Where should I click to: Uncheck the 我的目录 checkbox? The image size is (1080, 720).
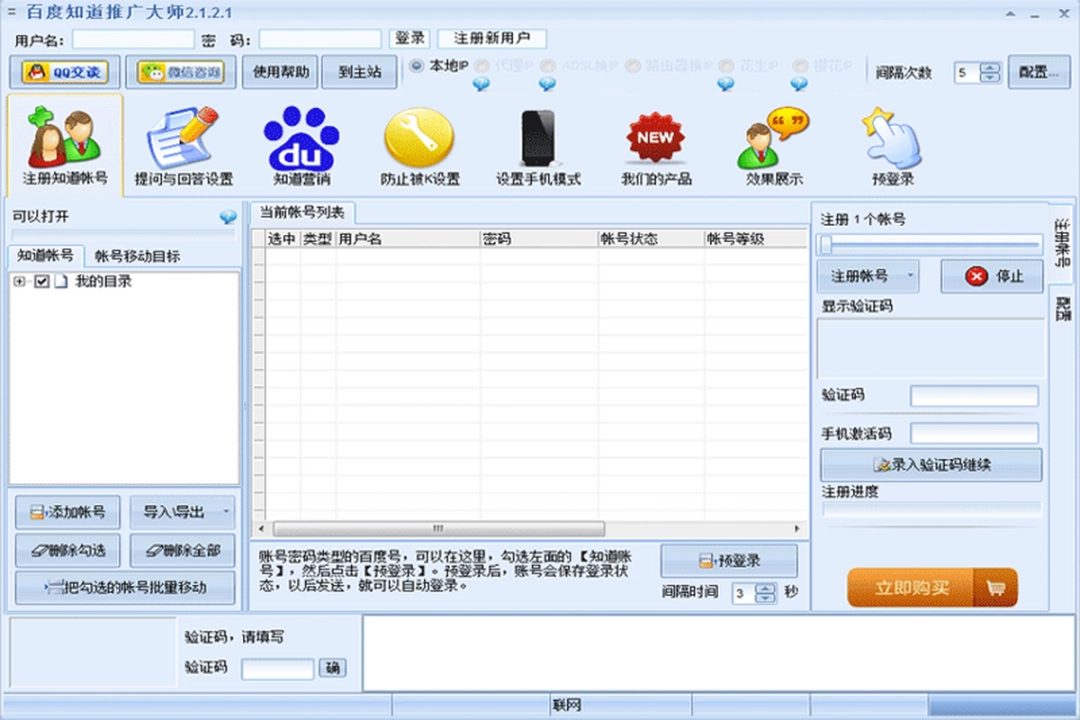click(x=41, y=281)
